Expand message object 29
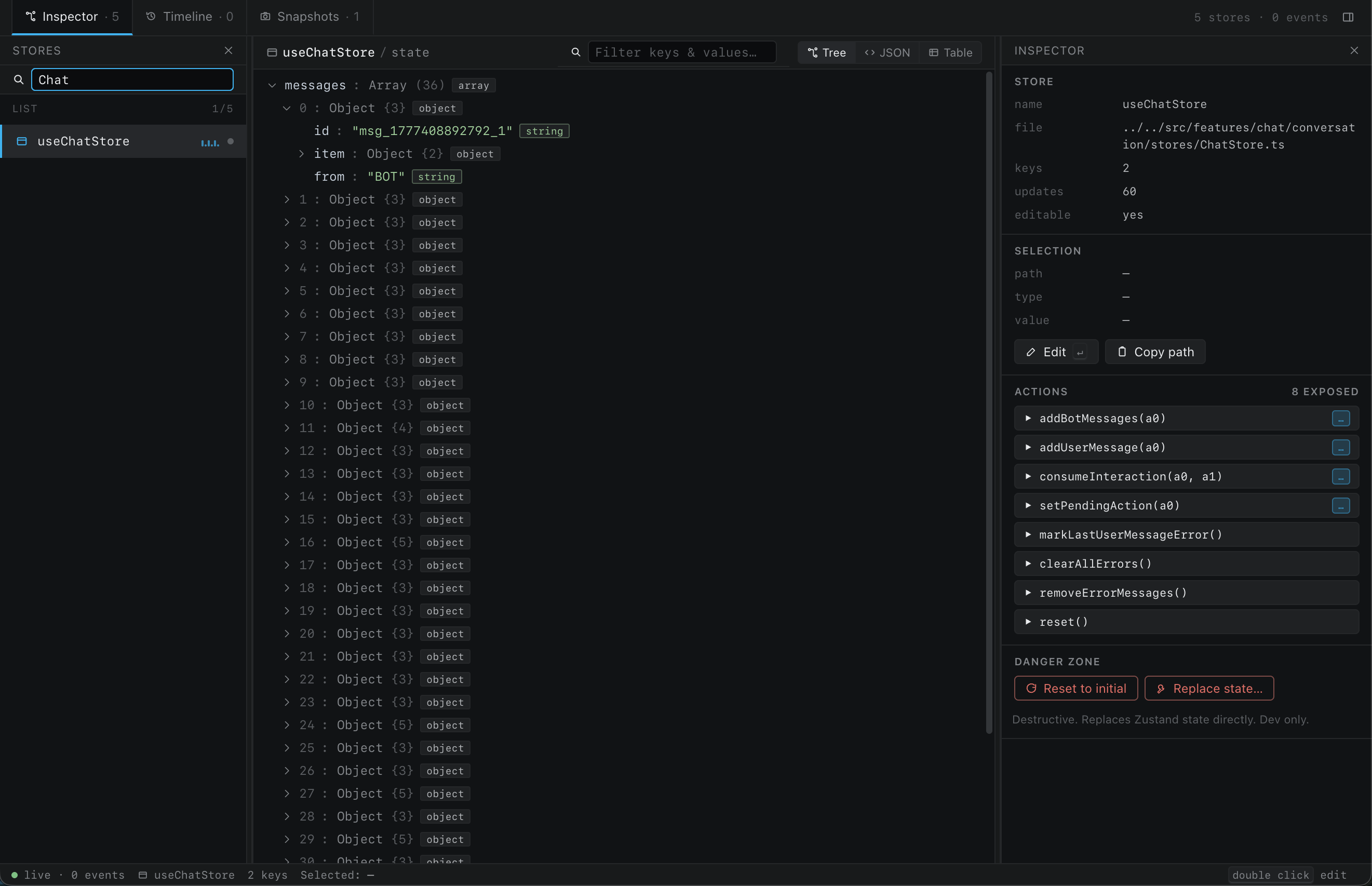 pyautogui.click(x=287, y=839)
